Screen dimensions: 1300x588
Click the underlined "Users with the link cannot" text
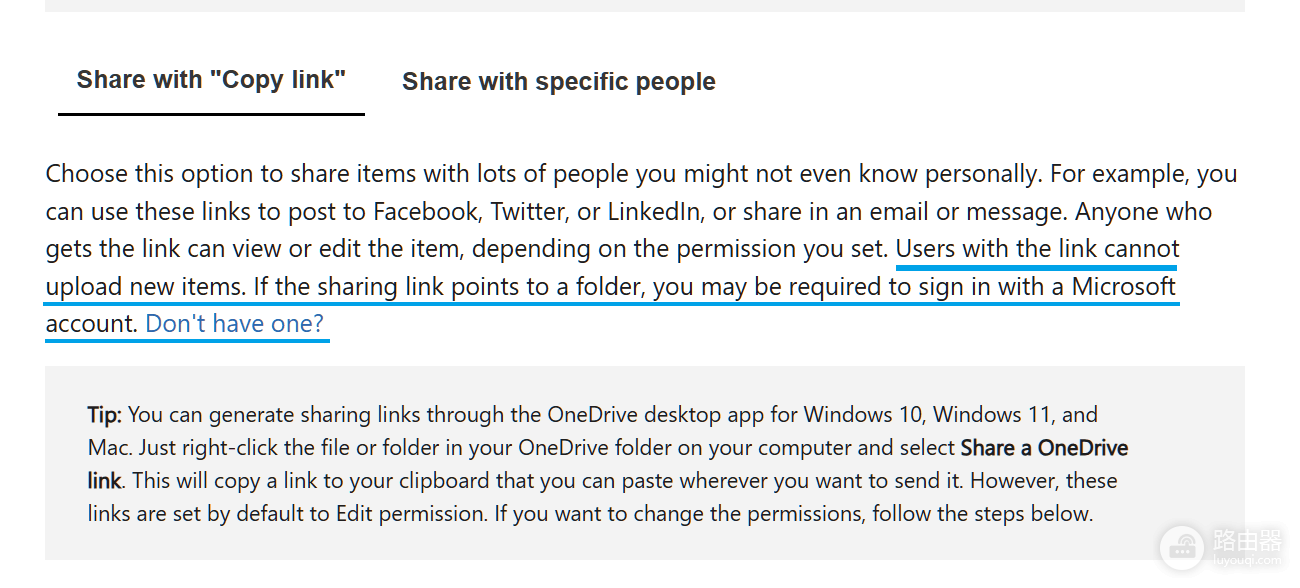pos(1038,249)
